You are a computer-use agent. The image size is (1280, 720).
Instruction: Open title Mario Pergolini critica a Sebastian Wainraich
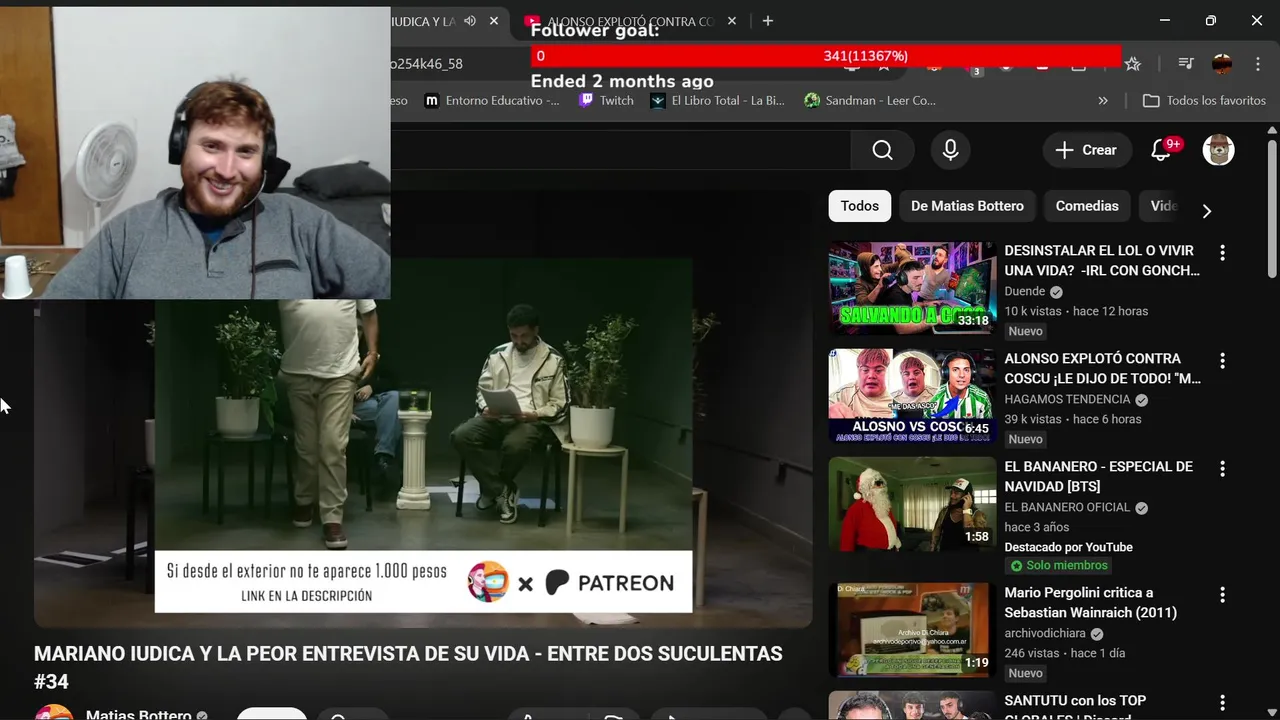(x=1090, y=602)
